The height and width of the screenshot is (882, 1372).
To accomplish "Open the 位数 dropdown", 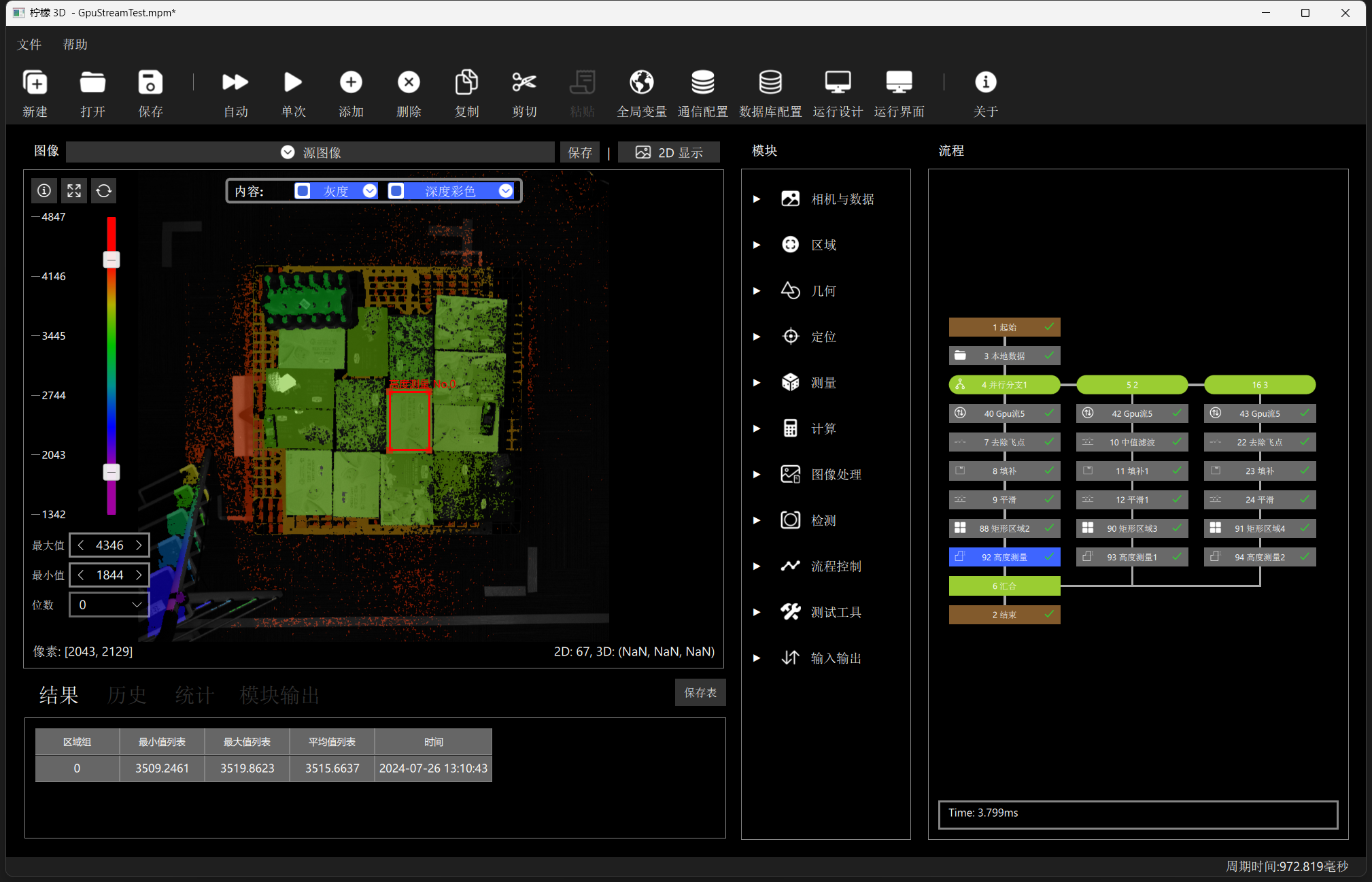I will pos(109,605).
